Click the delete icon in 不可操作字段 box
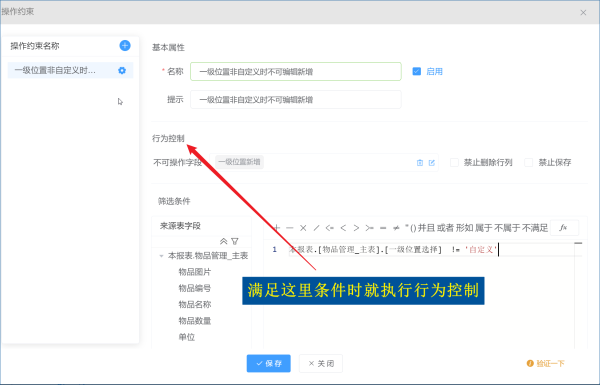This screenshot has width=600, height=385. tap(420, 163)
